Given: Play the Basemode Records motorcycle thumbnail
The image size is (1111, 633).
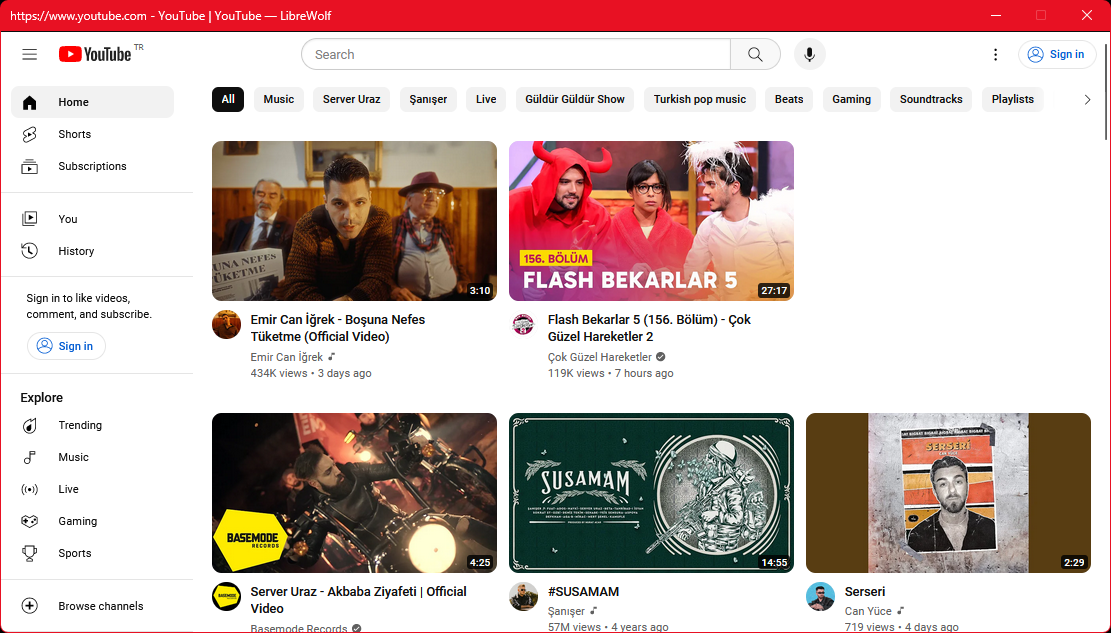Looking at the screenshot, I should [x=354, y=493].
